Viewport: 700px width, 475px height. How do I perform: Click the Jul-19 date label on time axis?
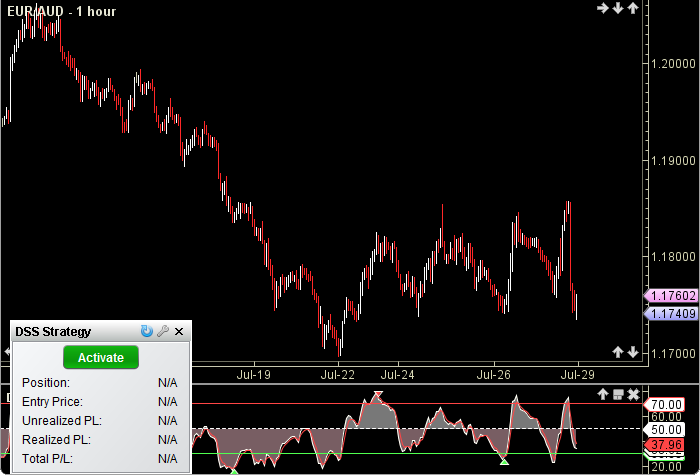254,375
